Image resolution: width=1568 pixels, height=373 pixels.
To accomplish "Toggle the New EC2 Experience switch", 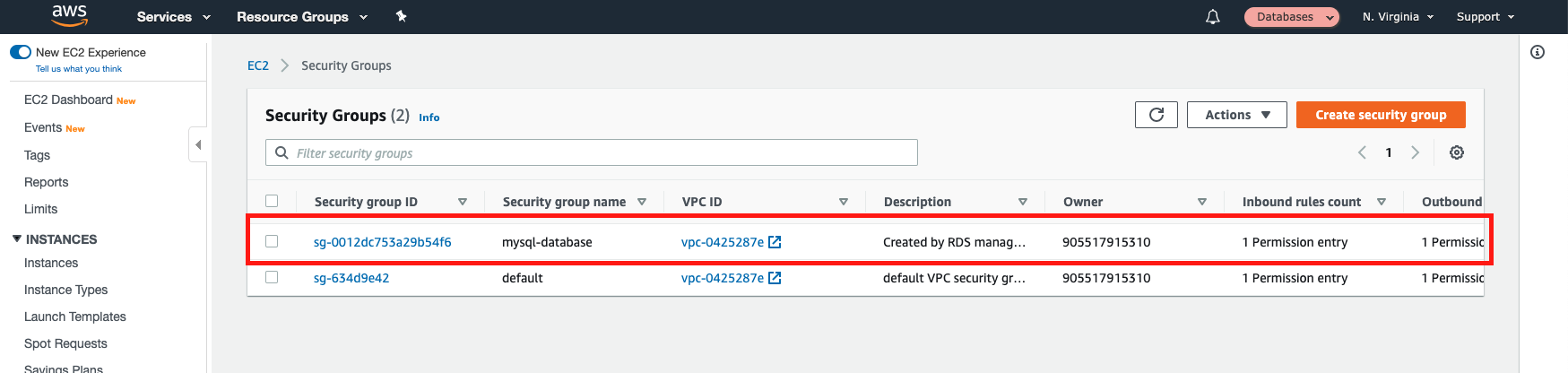I will click(21, 52).
